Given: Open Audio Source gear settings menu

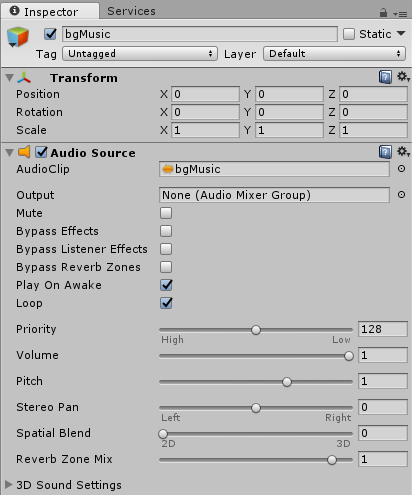Looking at the screenshot, I should [403, 152].
